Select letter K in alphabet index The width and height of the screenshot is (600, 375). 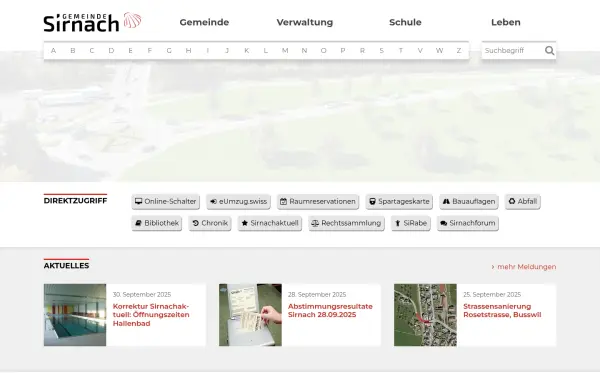pos(246,51)
